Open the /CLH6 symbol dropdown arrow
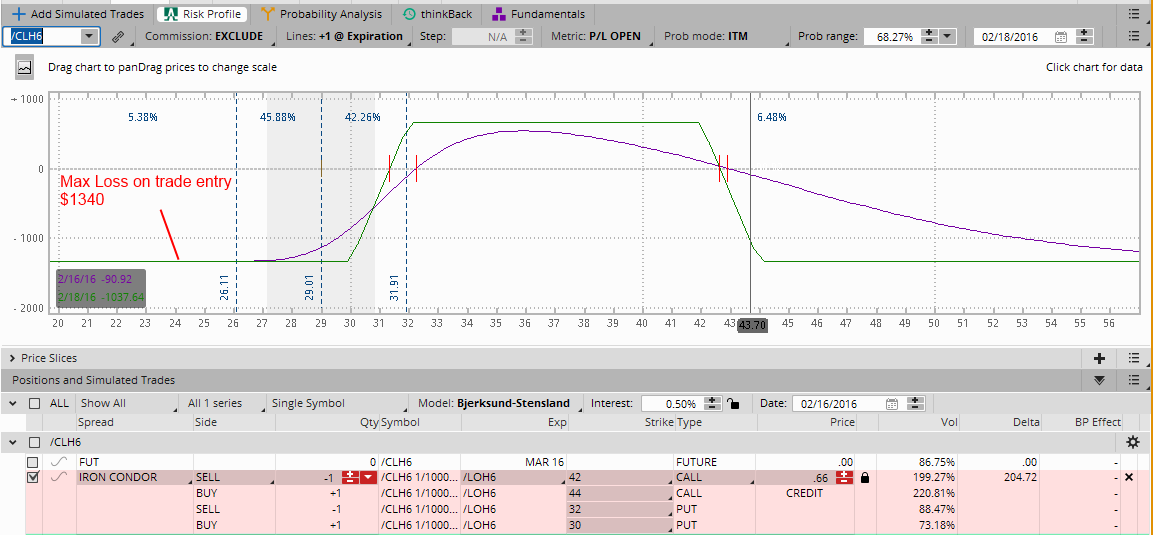This screenshot has width=1153, height=535. pyautogui.click(x=90, y=36)
